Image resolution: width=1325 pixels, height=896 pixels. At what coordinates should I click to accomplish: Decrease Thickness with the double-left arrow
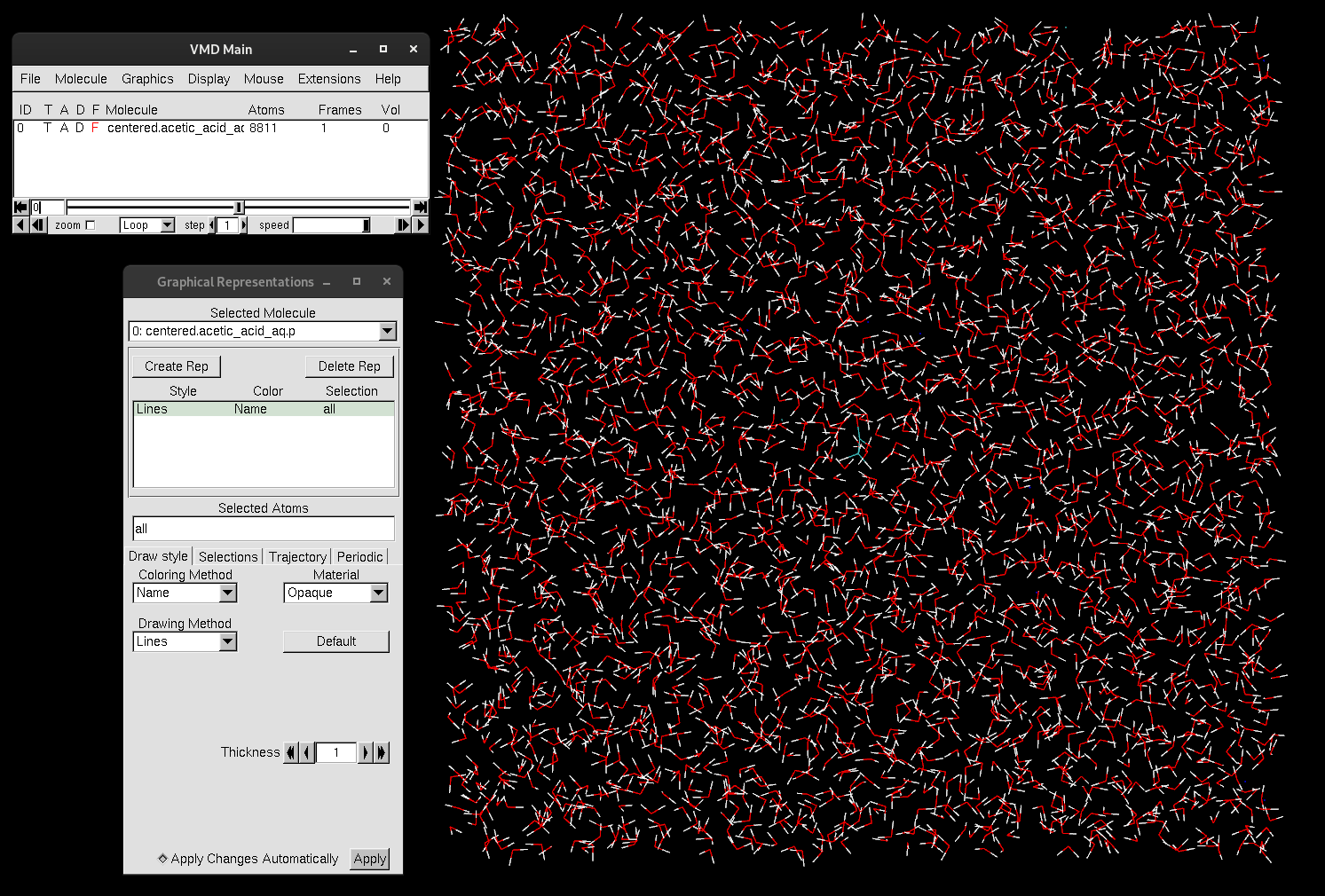(x=290, y=752)
